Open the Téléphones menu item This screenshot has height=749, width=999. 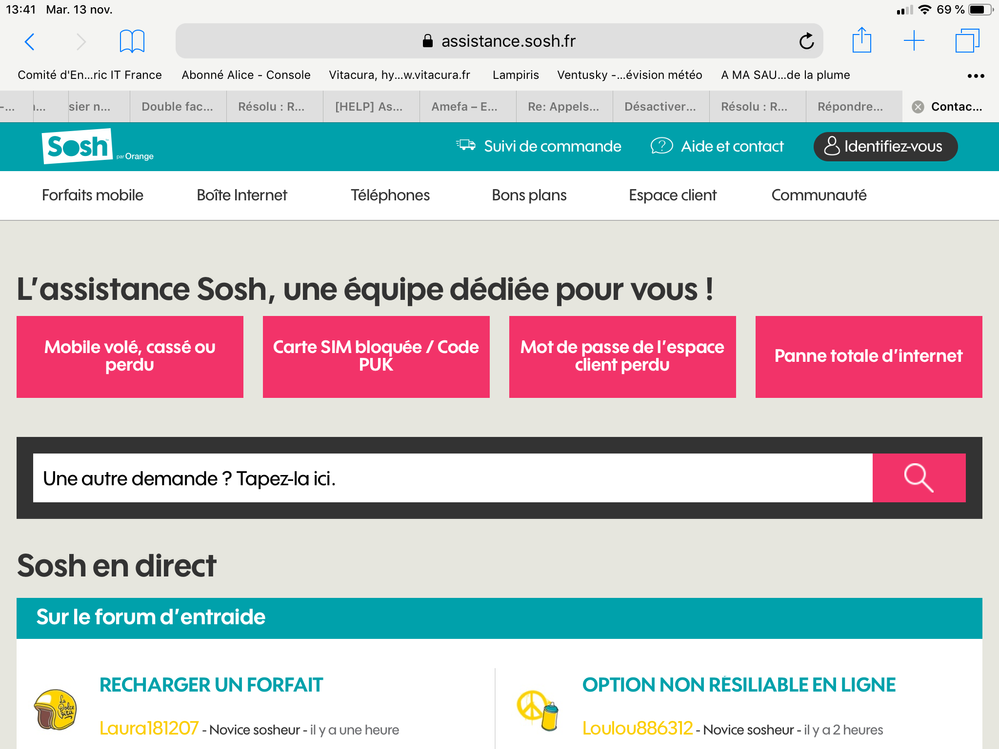coord(390,195)
